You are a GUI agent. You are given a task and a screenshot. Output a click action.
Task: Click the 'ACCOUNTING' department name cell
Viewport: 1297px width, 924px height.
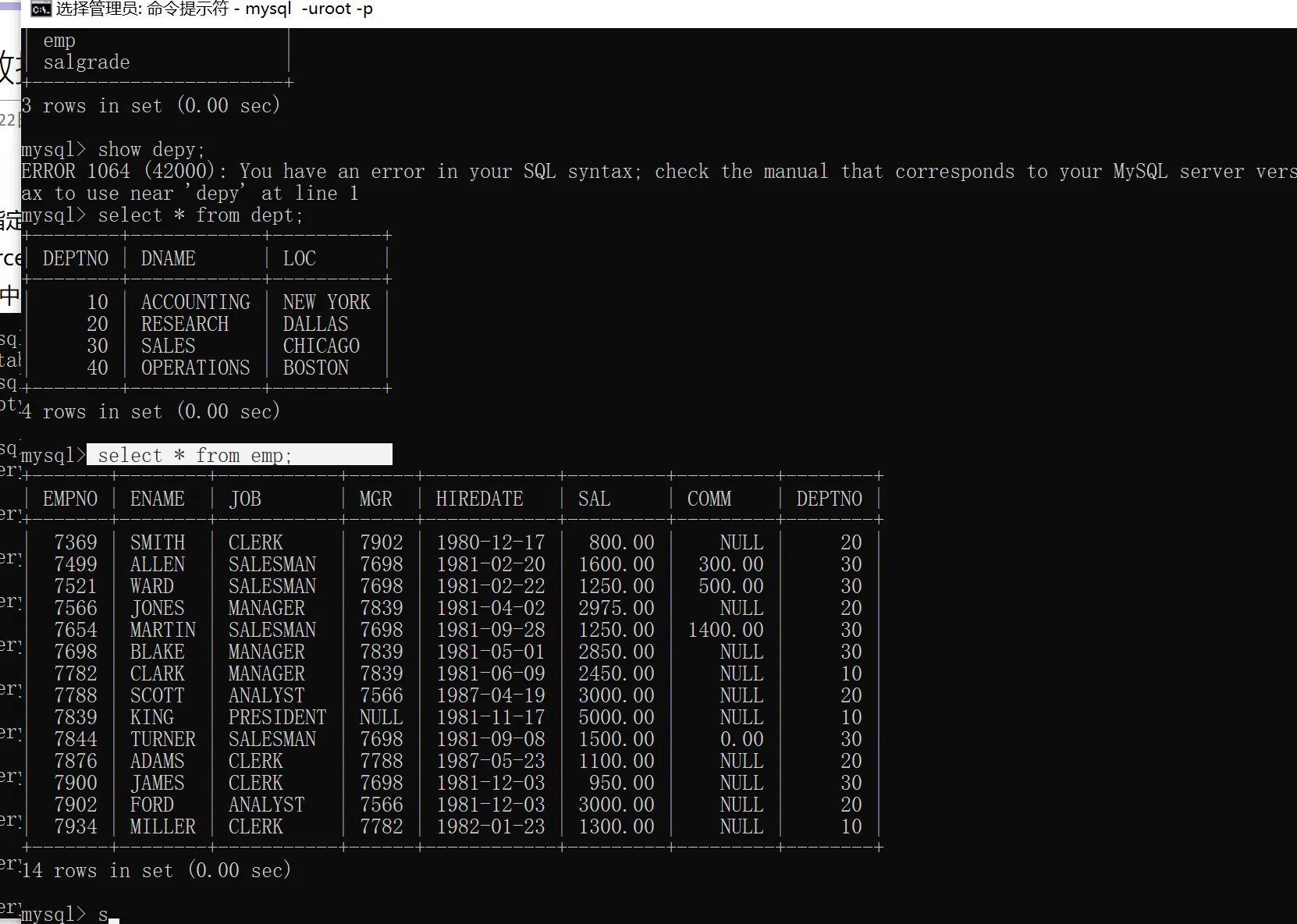click(x=195, y=303)
